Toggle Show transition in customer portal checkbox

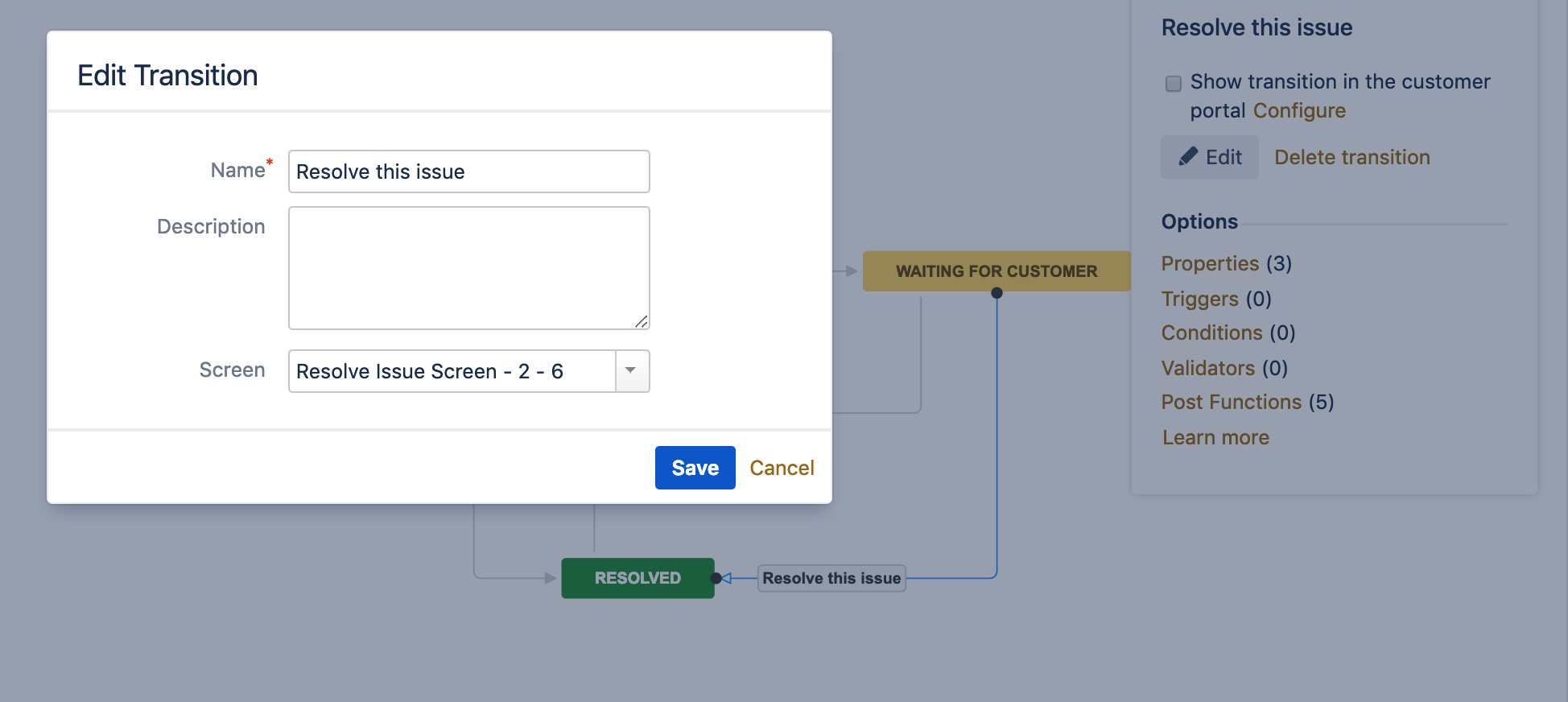click(1174, 83)
